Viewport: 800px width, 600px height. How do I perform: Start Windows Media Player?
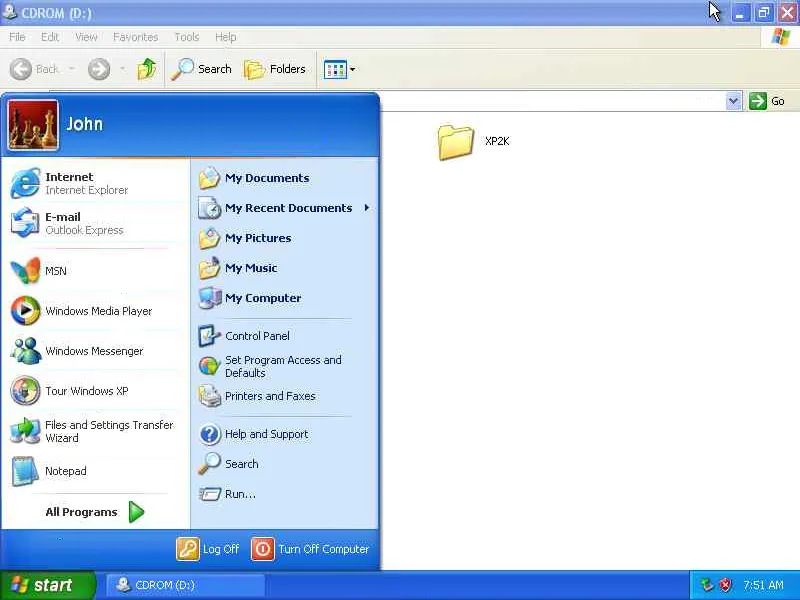(x=96, y=311)
